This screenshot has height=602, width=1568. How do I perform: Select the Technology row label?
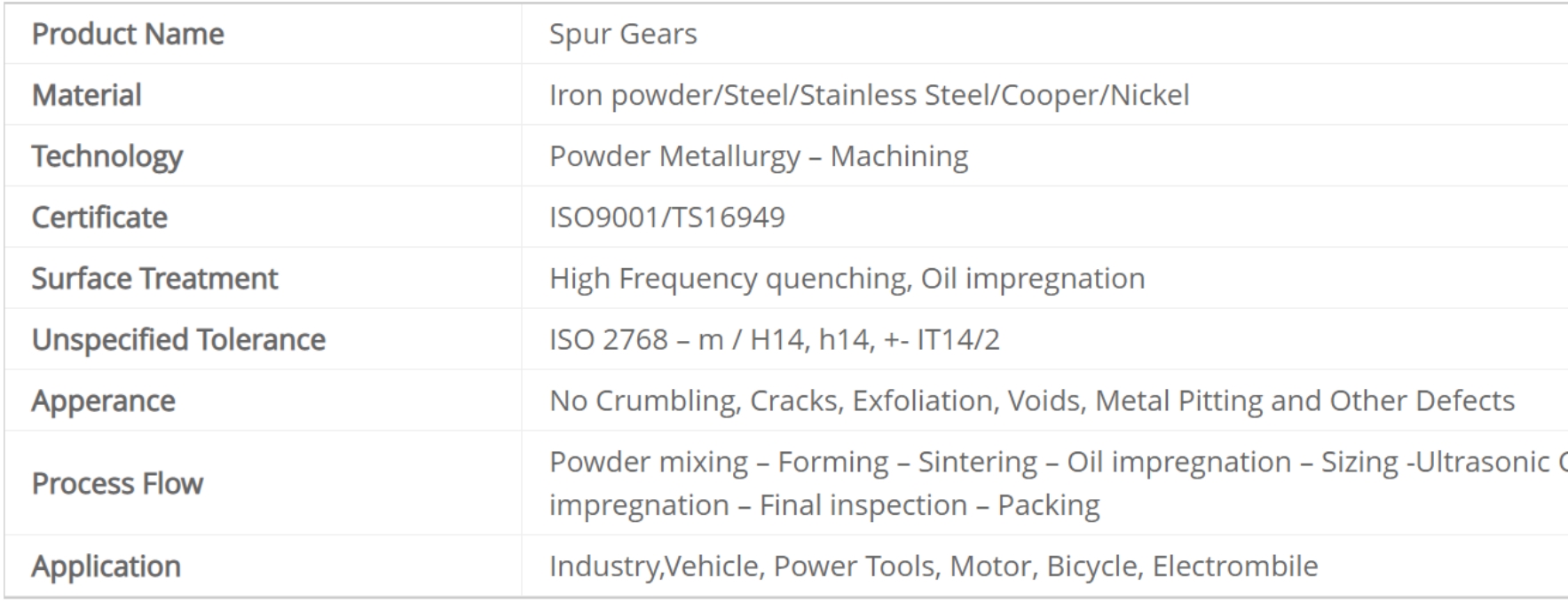[107, 157]
